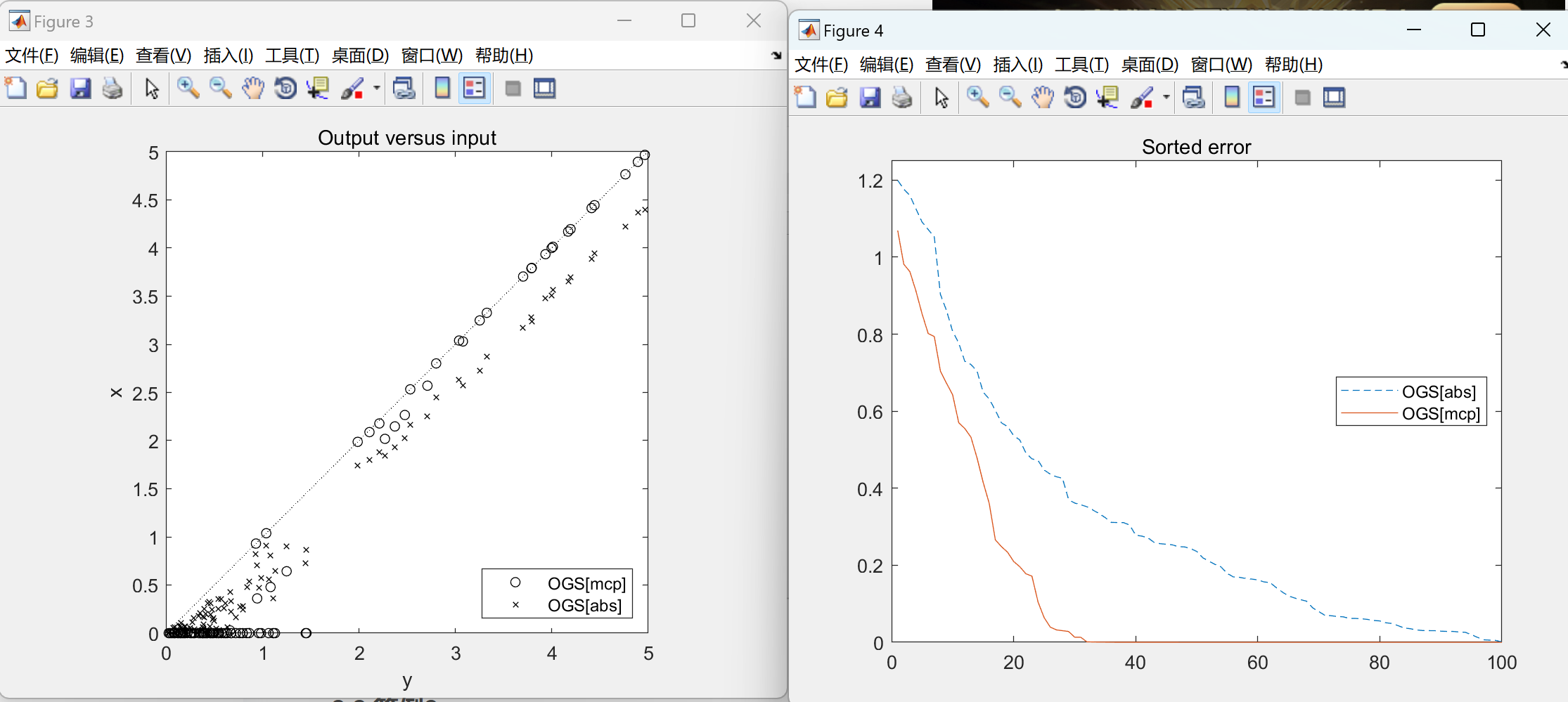Open 插入(I) menu in Figure 4
1568x702 pixels.
(x=1018, y=65)
